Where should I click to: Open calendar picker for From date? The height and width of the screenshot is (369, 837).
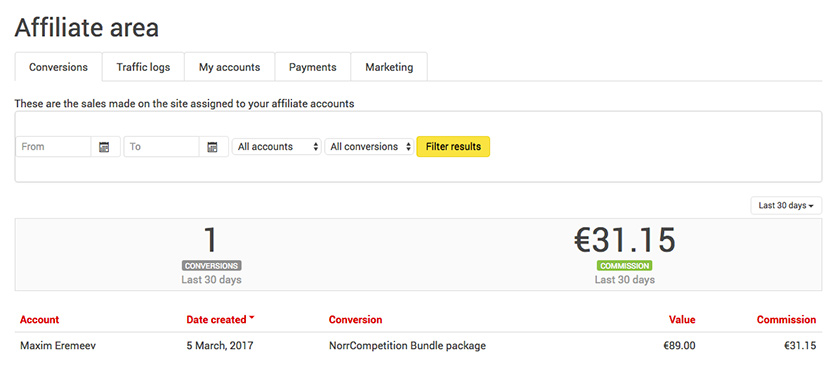[105, 147]
